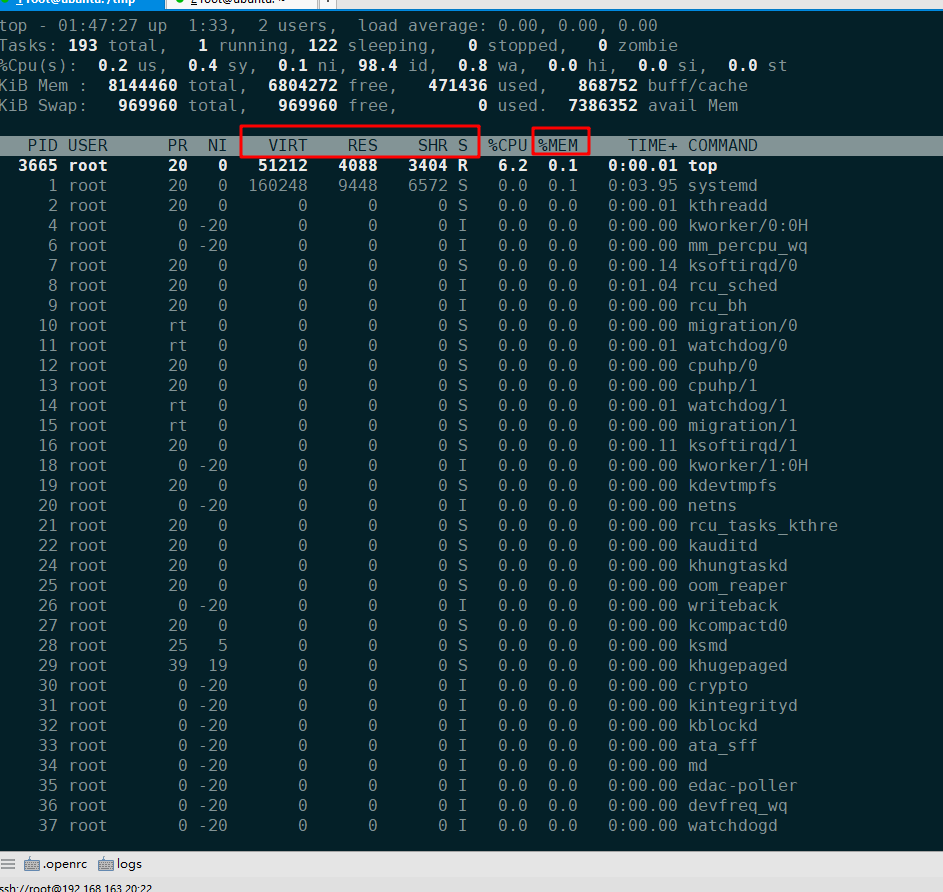Viewport: 943px width, 892px height.
Task: Click the SHR column header
Action: coord(433,146)
